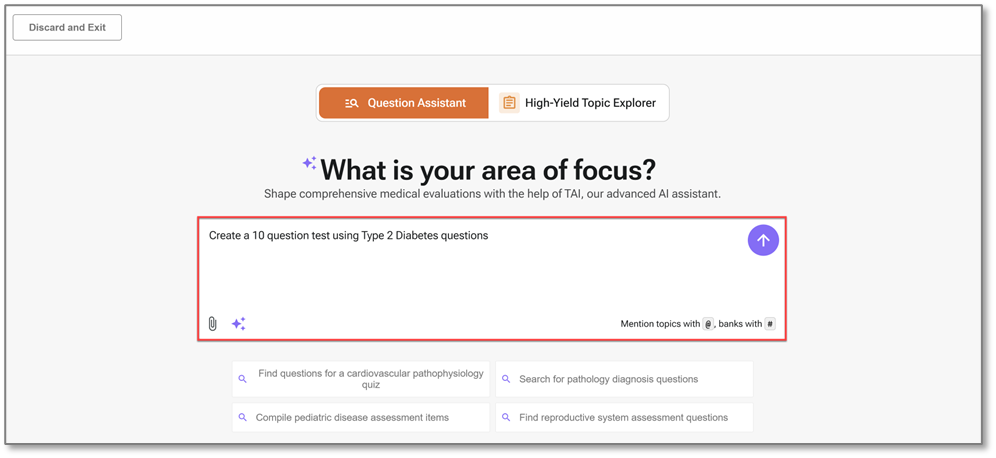Click the @ topic mention key hint
Screen dimensions: 996x458
coord(708,324)
